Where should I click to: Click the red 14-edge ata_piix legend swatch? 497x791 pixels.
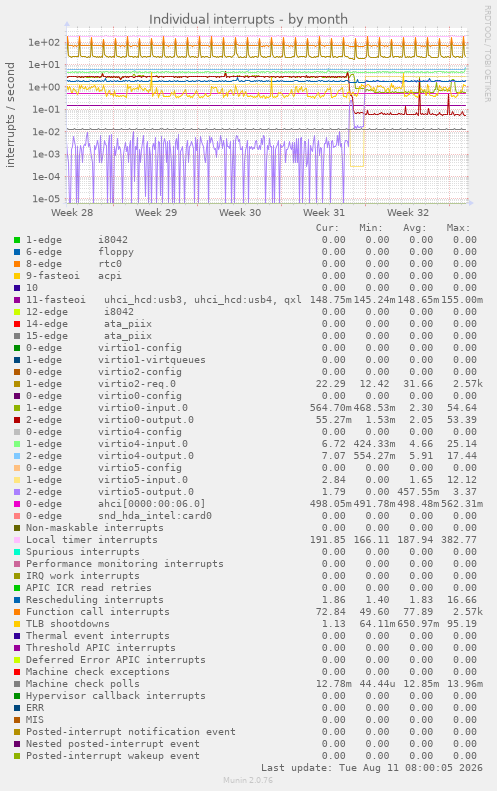click(17, 324)
